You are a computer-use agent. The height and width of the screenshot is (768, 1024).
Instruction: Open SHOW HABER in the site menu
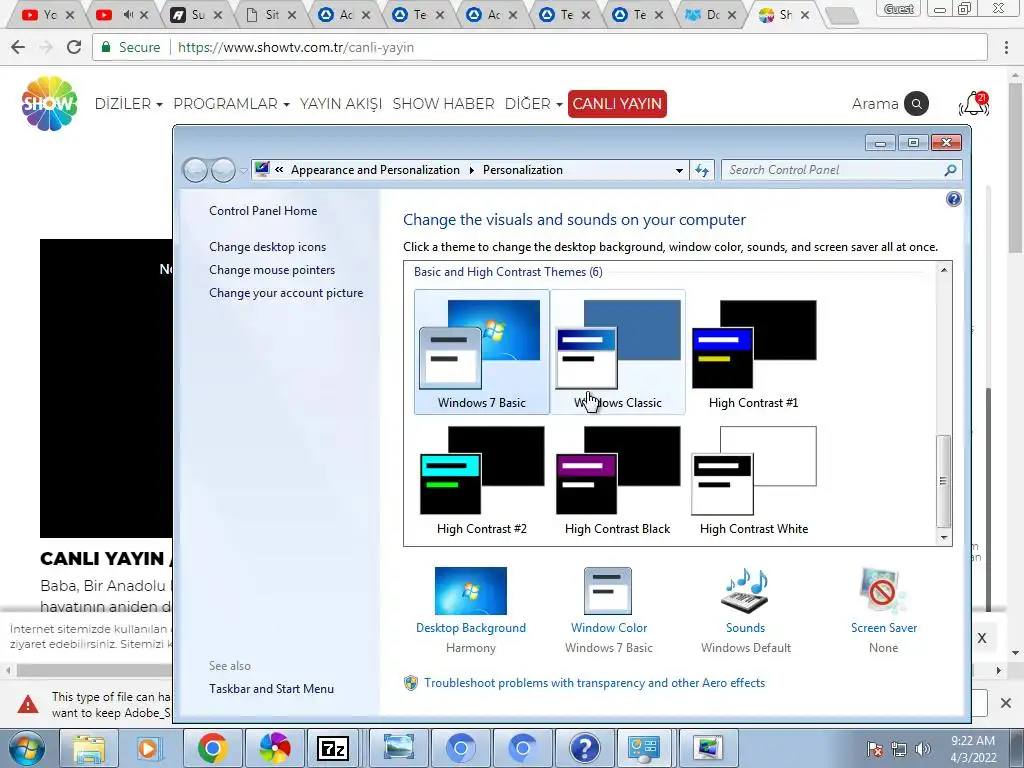pos(443,104)
